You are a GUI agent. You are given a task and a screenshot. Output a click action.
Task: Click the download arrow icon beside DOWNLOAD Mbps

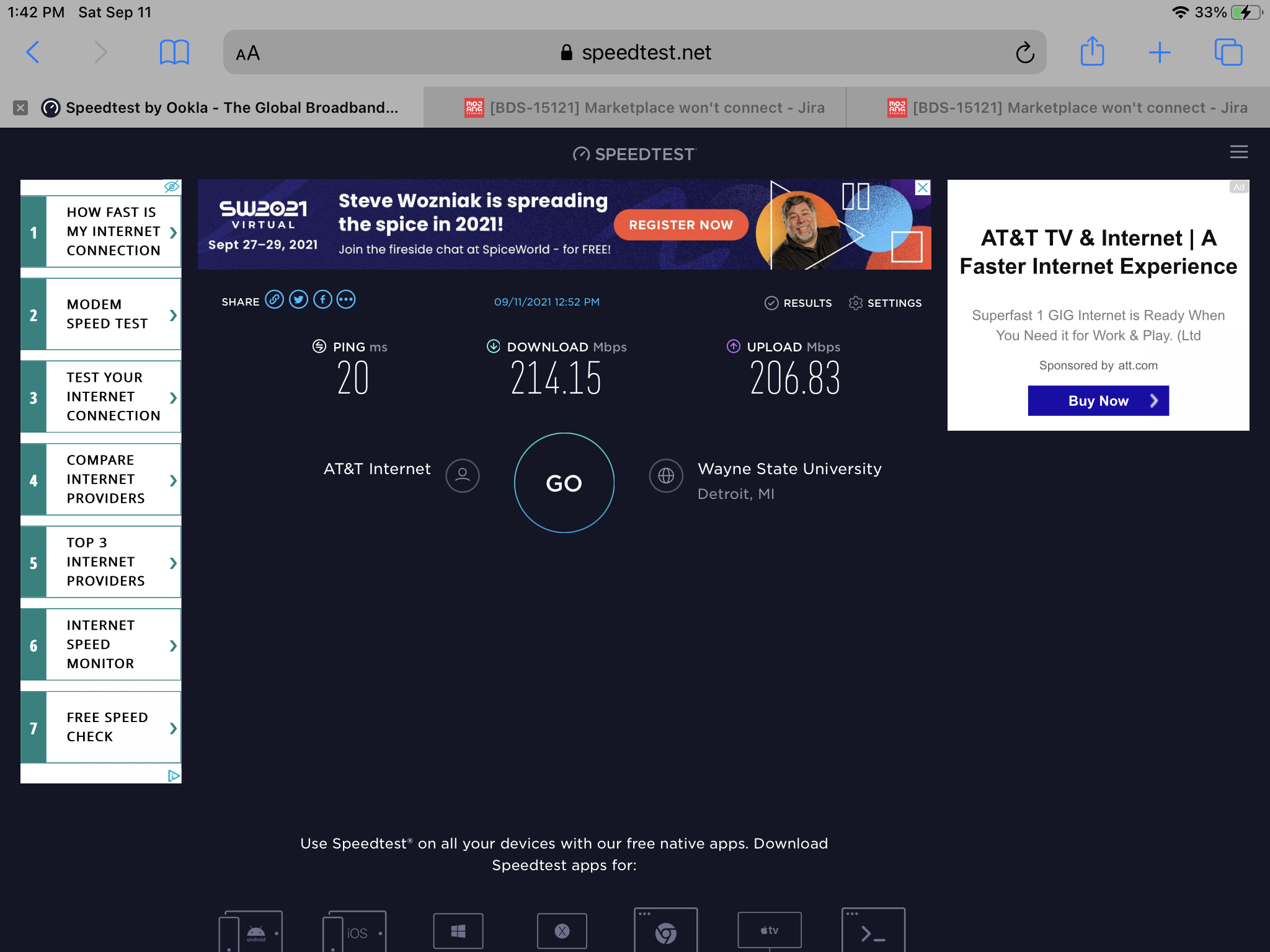[x=494, y=346]
